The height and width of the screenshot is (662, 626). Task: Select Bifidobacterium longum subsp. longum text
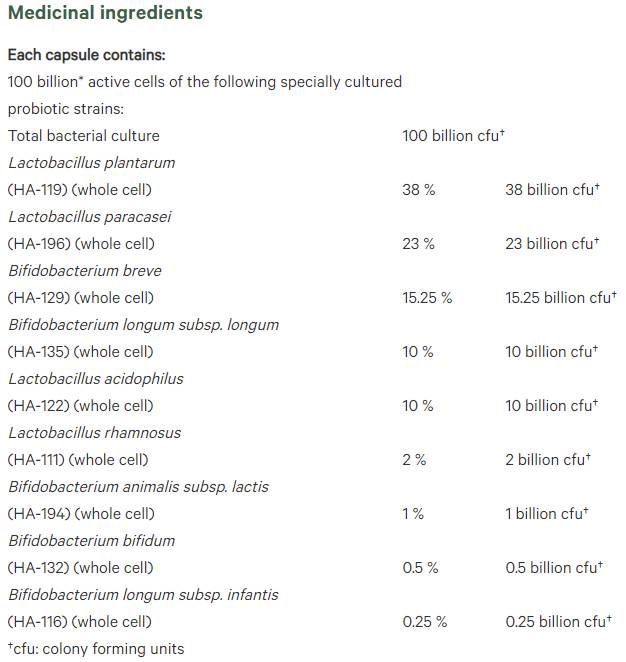(x=143, y=324)
